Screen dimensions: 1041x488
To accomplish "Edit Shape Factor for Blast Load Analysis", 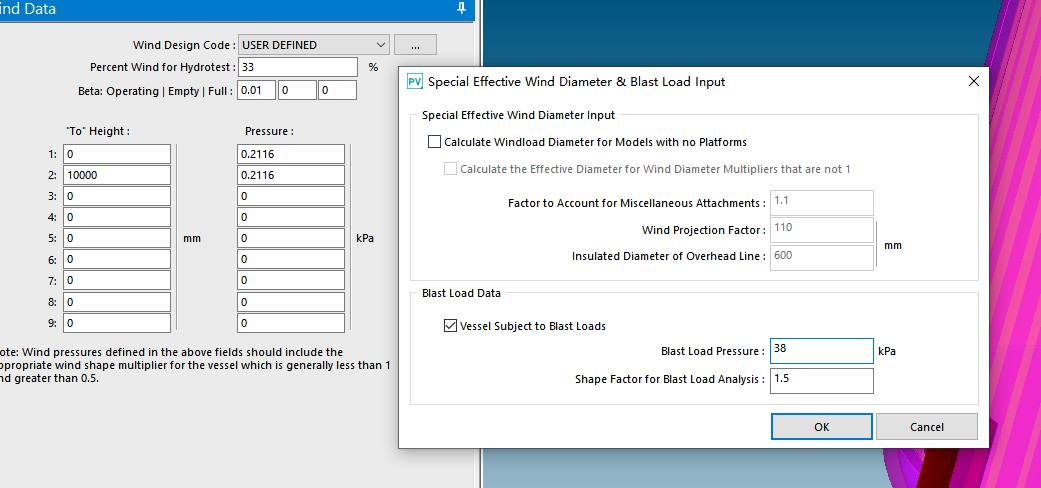I will (821, 380).
